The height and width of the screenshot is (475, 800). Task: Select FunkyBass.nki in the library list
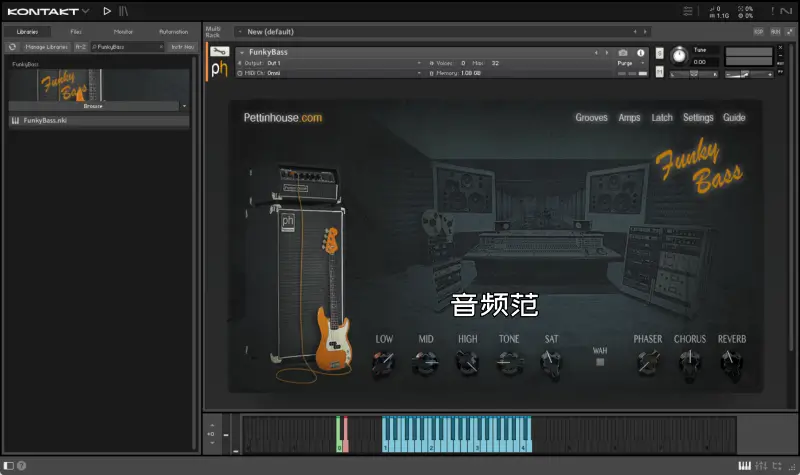[99, 120]
